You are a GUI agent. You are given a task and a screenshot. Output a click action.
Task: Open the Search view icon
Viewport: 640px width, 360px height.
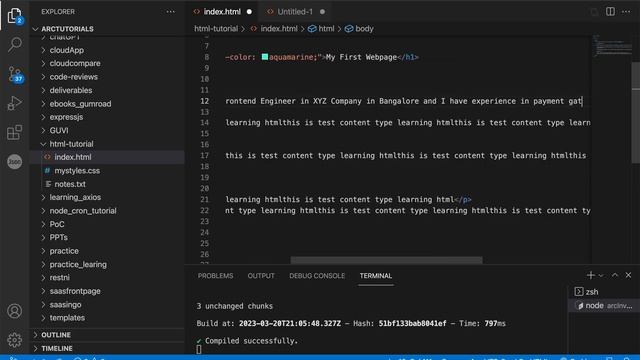(15, 44)
